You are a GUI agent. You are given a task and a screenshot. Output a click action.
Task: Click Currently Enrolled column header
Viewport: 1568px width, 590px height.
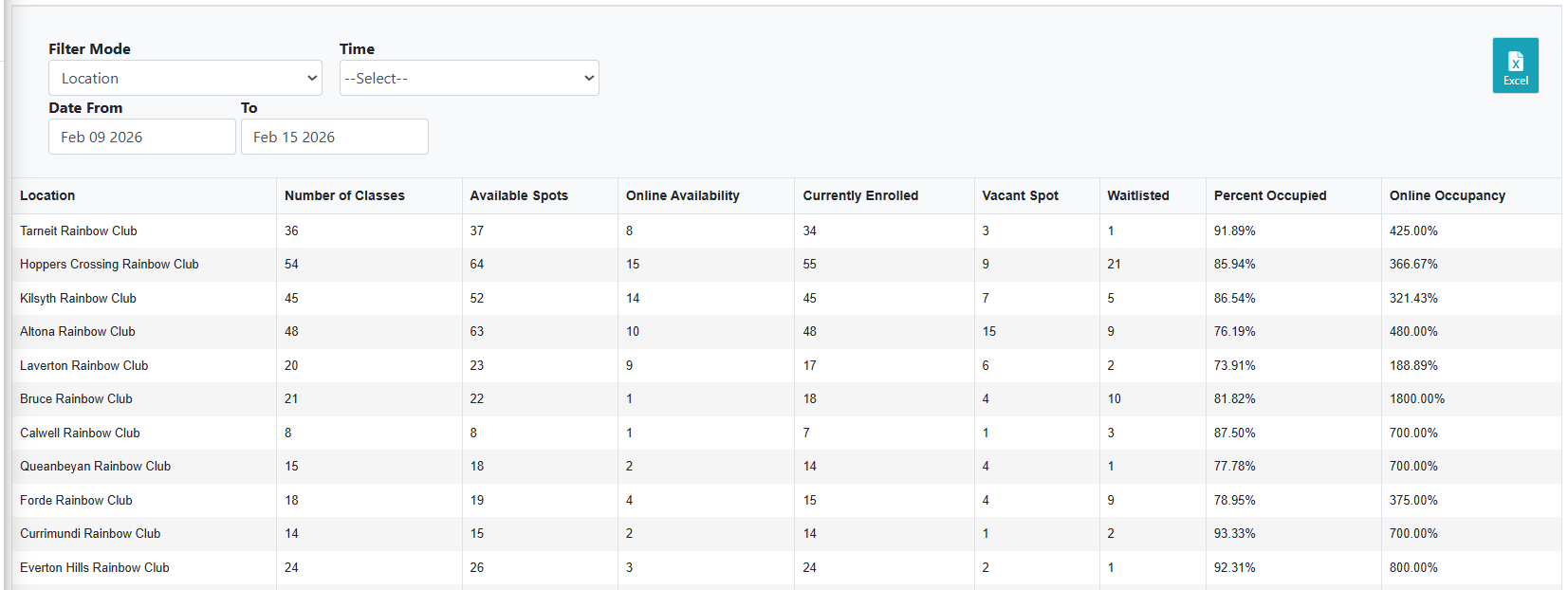(860, 195)
